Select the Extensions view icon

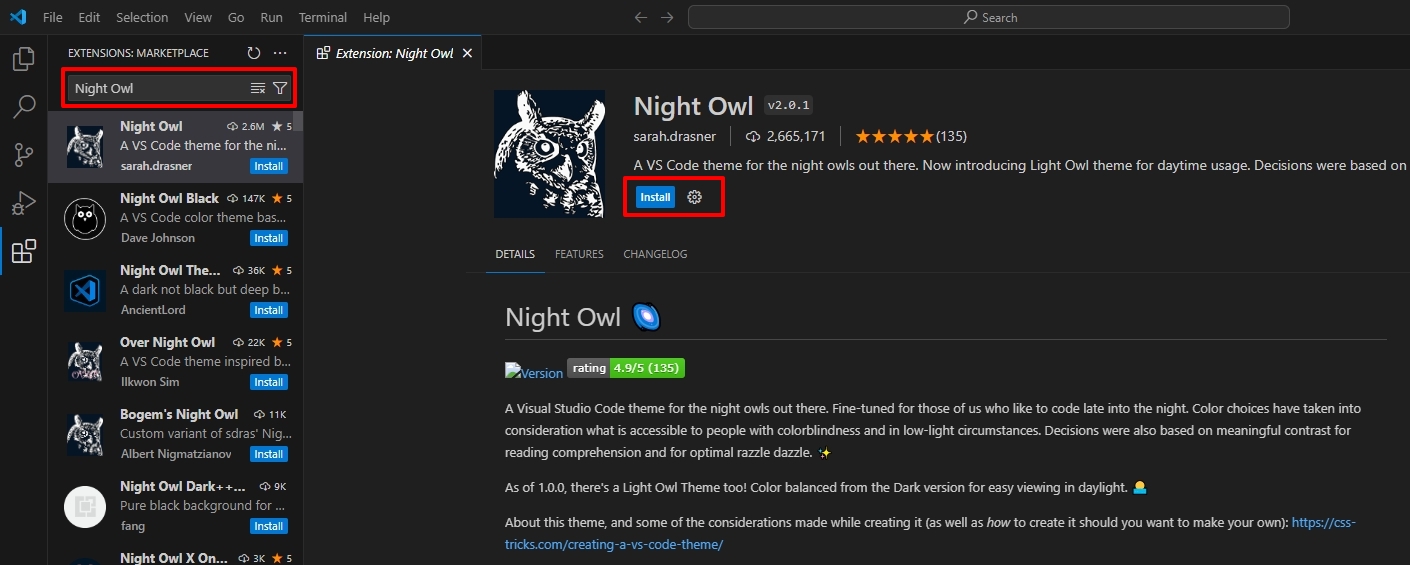click(23, 251)
